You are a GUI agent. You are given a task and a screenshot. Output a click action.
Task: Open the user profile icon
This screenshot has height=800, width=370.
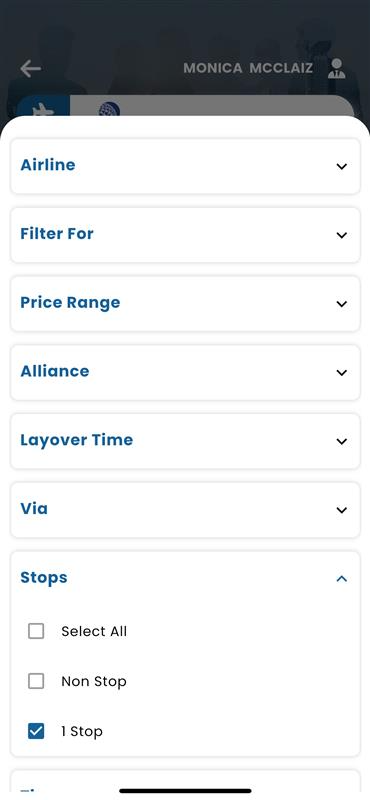336,68
